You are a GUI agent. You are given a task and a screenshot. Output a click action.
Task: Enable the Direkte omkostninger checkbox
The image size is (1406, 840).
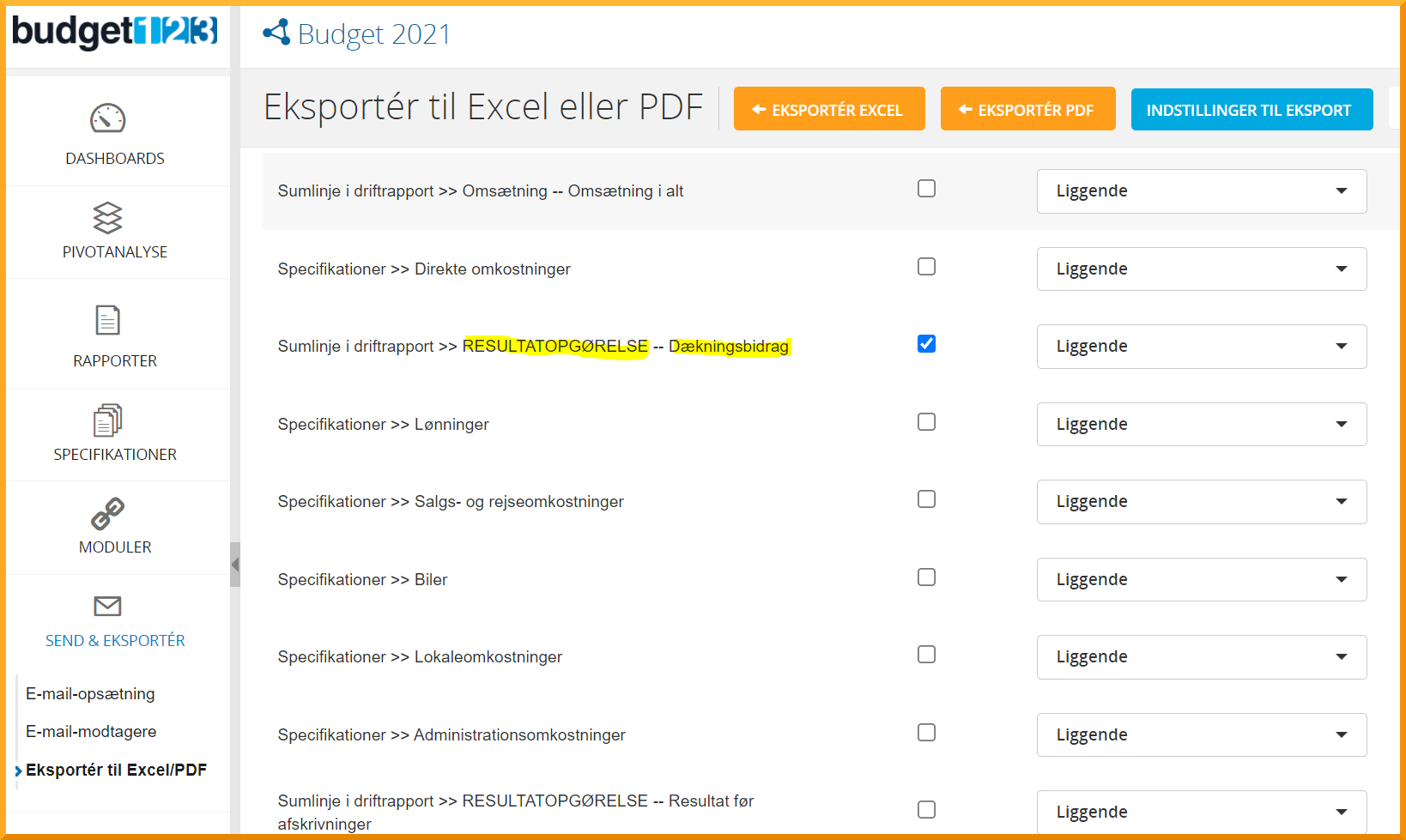926,267
